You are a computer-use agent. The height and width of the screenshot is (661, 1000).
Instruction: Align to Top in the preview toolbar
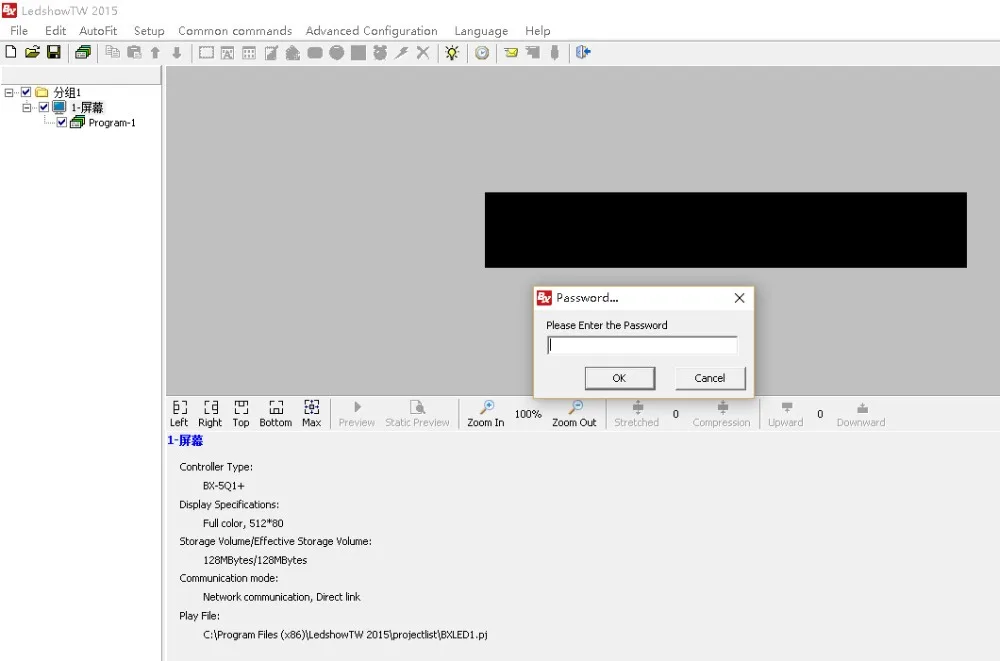click(x=241, y=413)
